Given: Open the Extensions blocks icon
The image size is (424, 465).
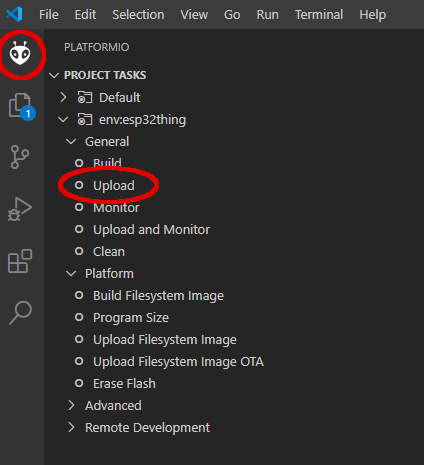Looking at the screenshot, I should pyautogui.click(x=20, y=261).
